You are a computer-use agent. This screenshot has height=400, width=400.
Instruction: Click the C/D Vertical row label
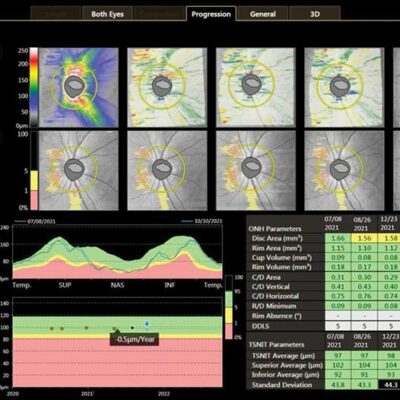271,286
